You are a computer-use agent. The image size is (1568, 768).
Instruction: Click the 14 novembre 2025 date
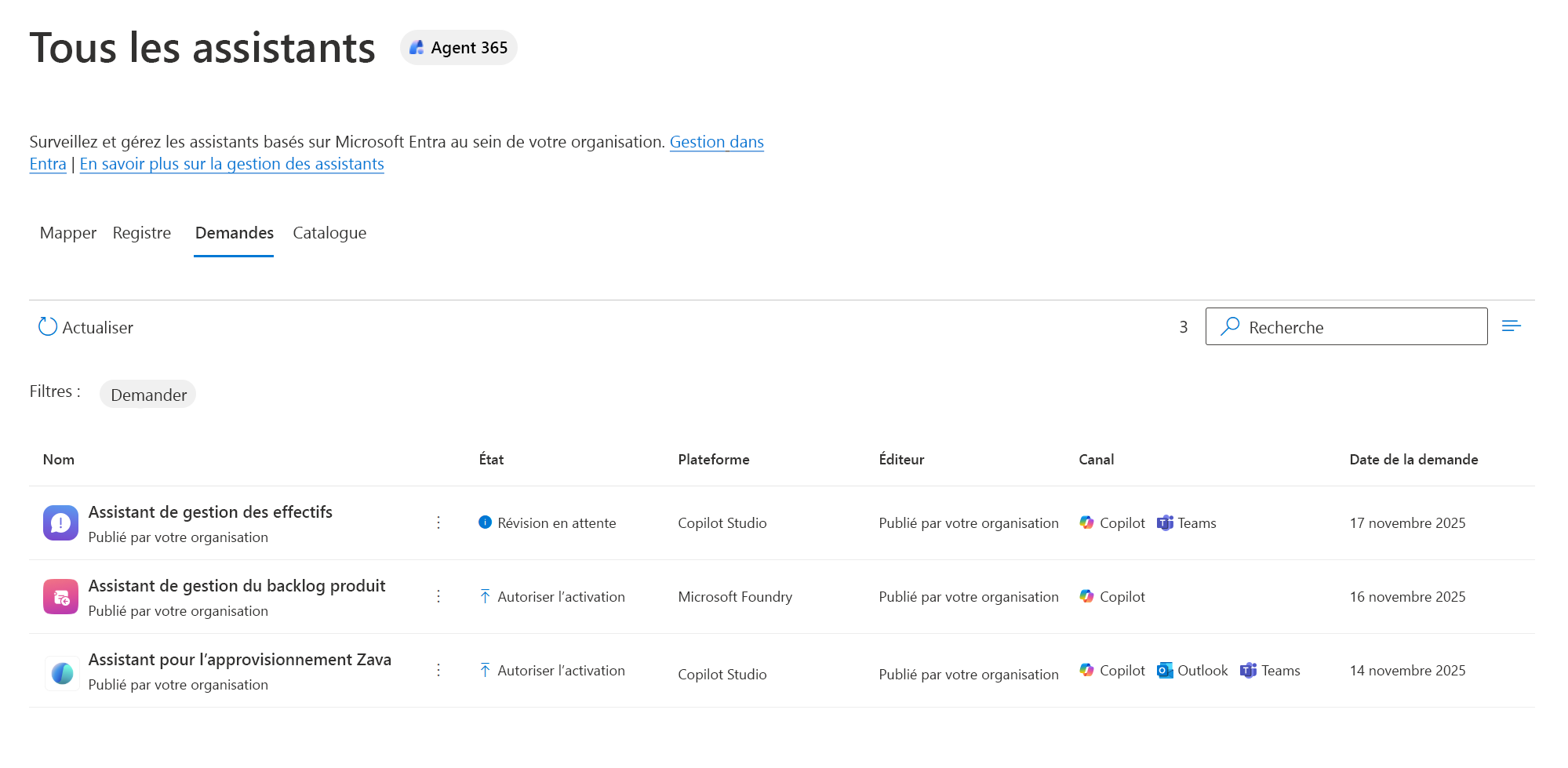click(x=1407, y=671)
